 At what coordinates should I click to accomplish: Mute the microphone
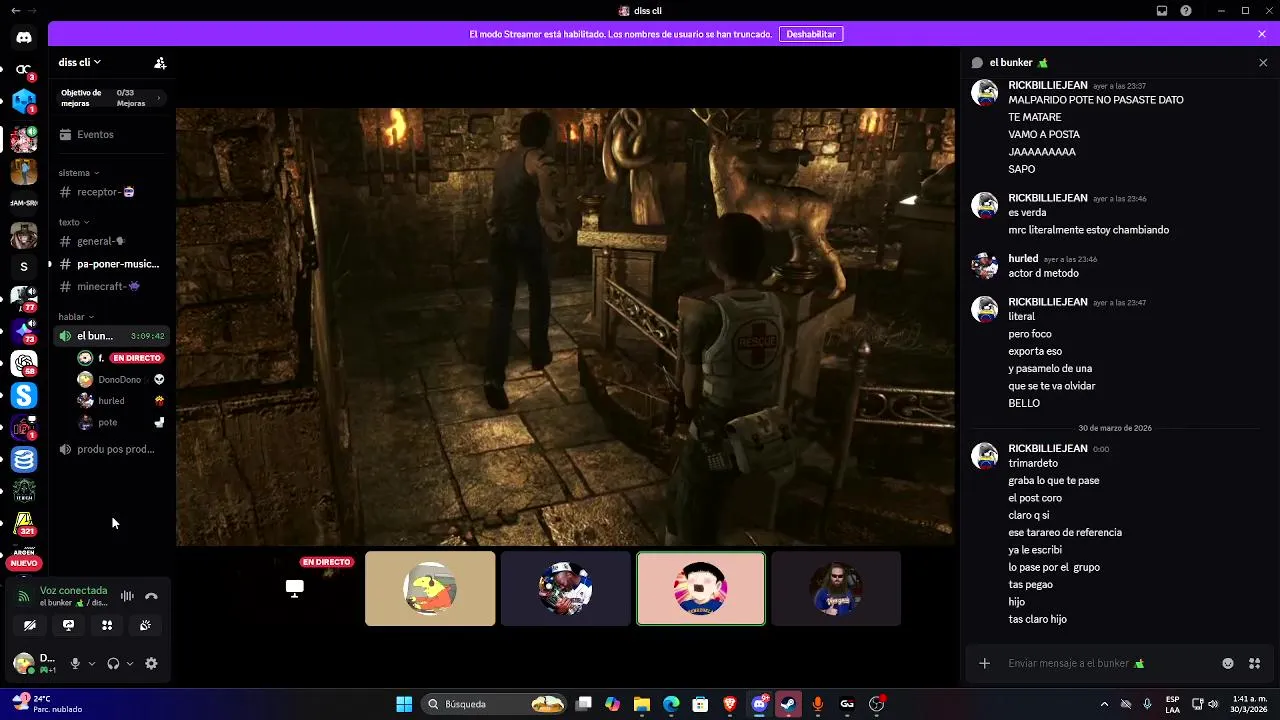(74, 663)
